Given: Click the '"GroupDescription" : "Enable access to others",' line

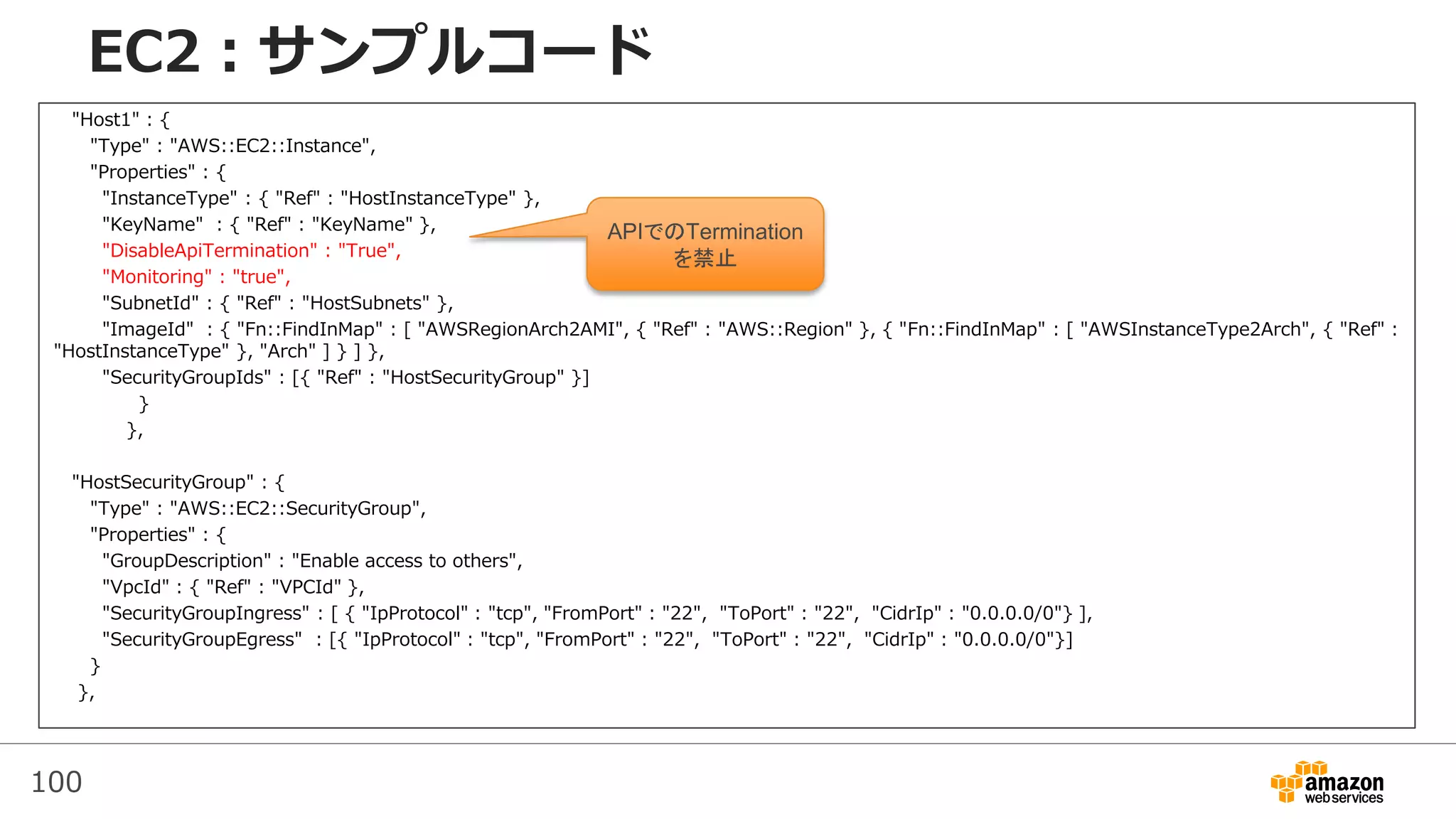Looking at the screenshot, I should coord(312,561).
